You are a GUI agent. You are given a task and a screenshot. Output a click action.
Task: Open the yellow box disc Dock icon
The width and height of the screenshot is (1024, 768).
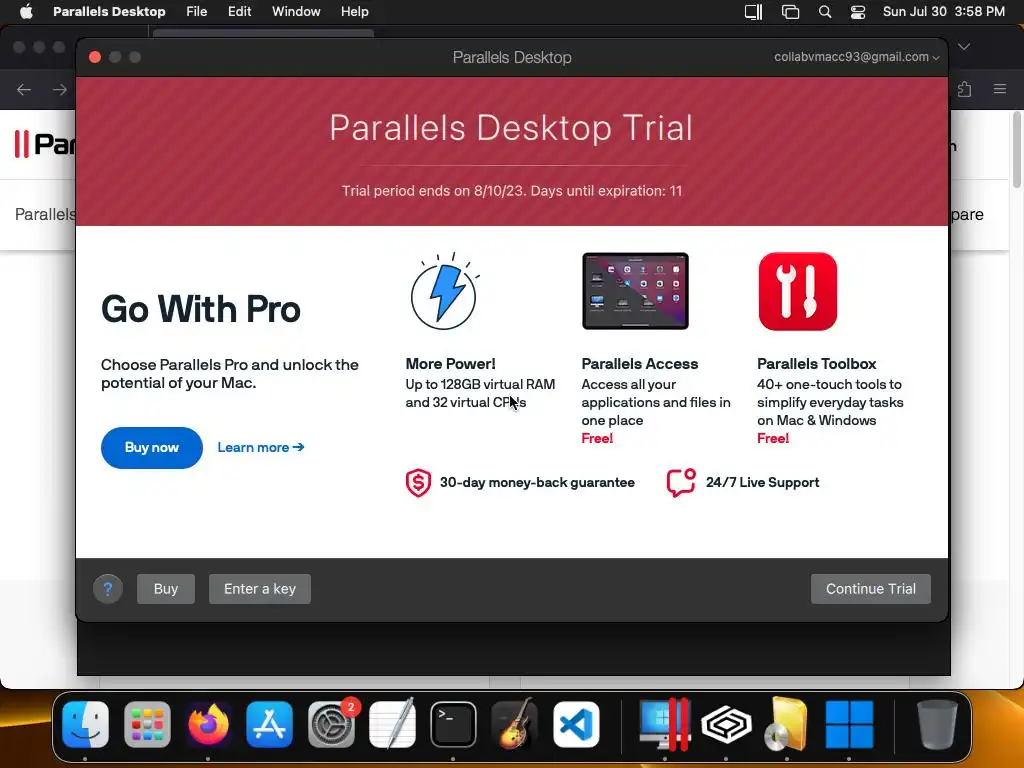(x=787, y=724)
